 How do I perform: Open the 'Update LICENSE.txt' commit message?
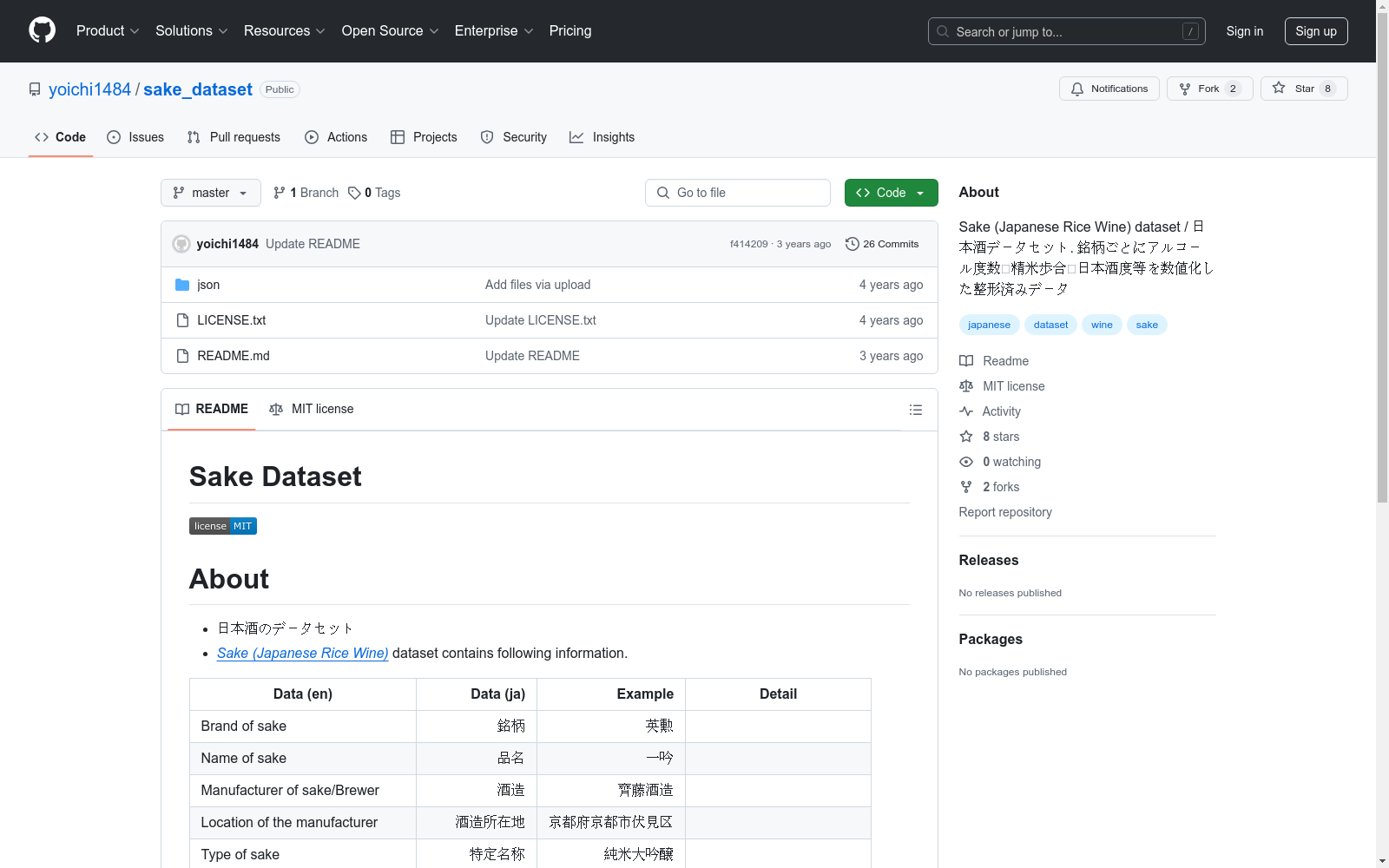tap(541, 320)
